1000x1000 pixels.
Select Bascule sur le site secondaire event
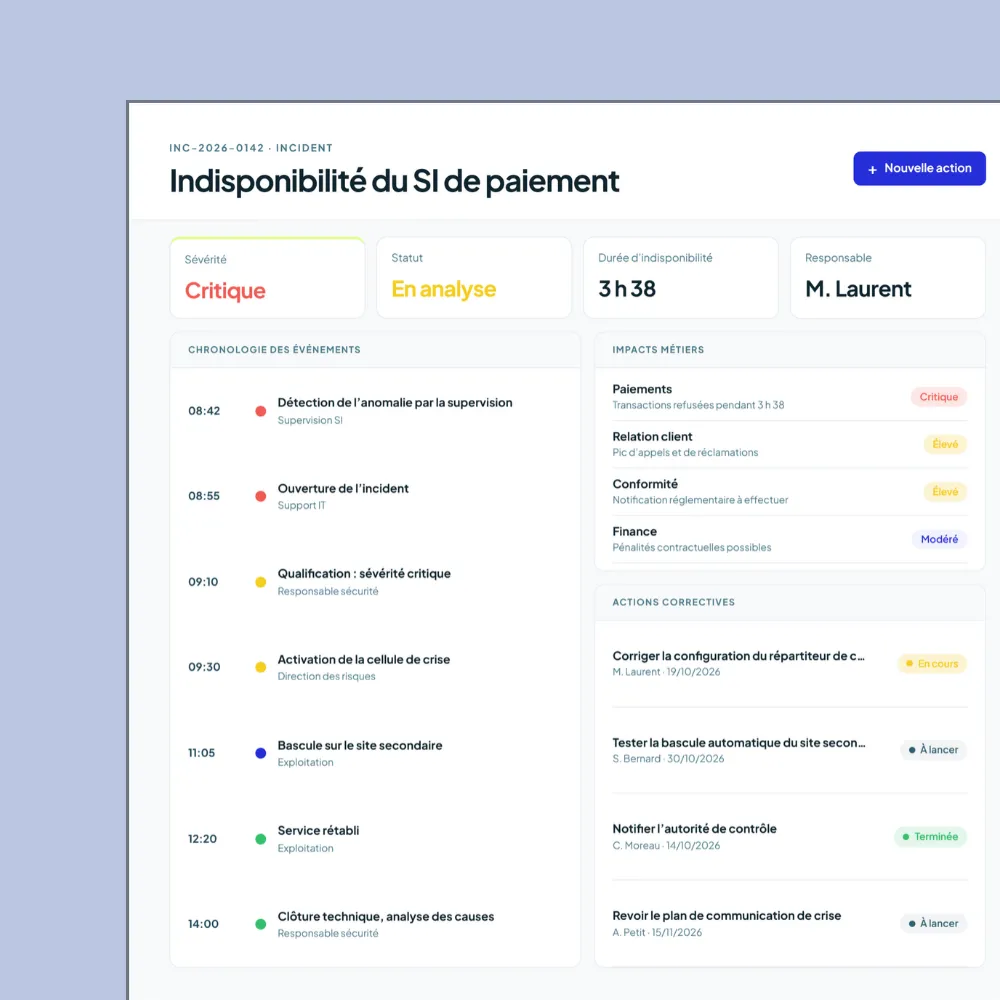tap(375, 753)
